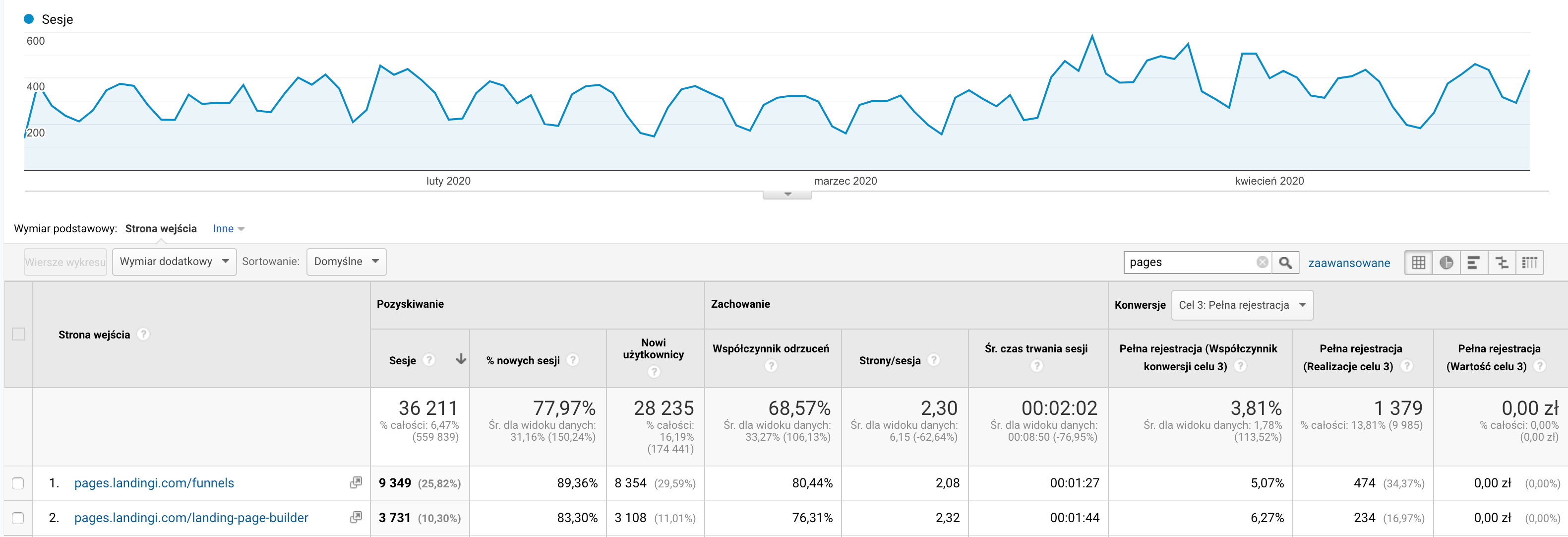Select the Strona wejścia primary dimension
This screenshot has width=1568, height=537.
point(161,229)
